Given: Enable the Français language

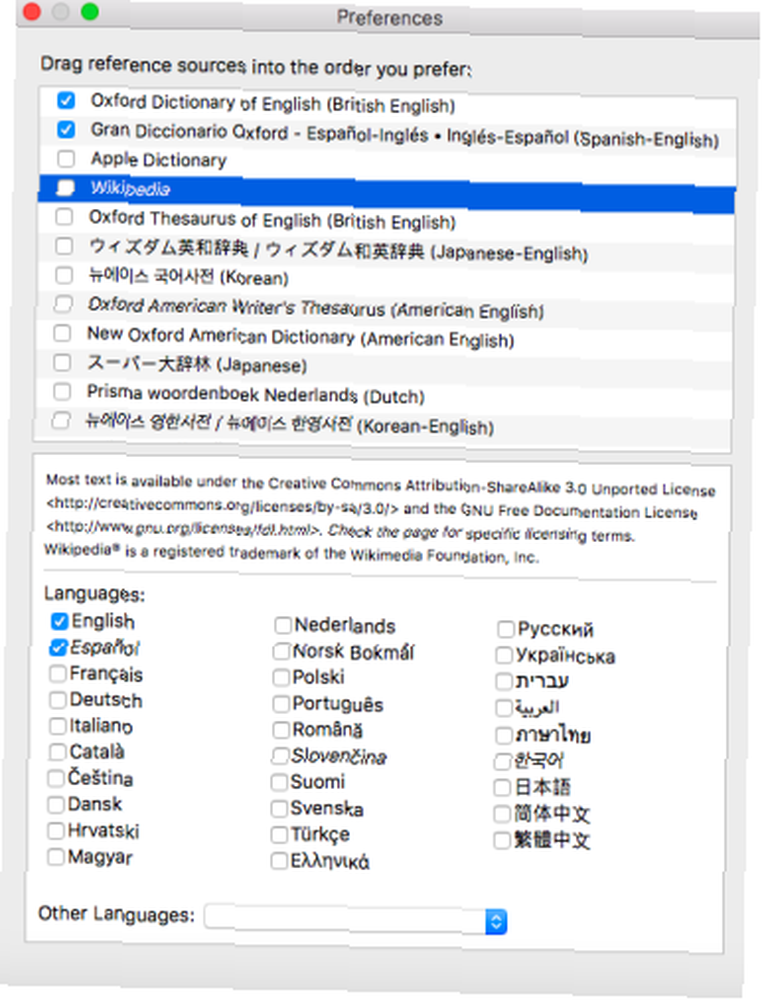Looking at the screenshot, I should 58,673.
